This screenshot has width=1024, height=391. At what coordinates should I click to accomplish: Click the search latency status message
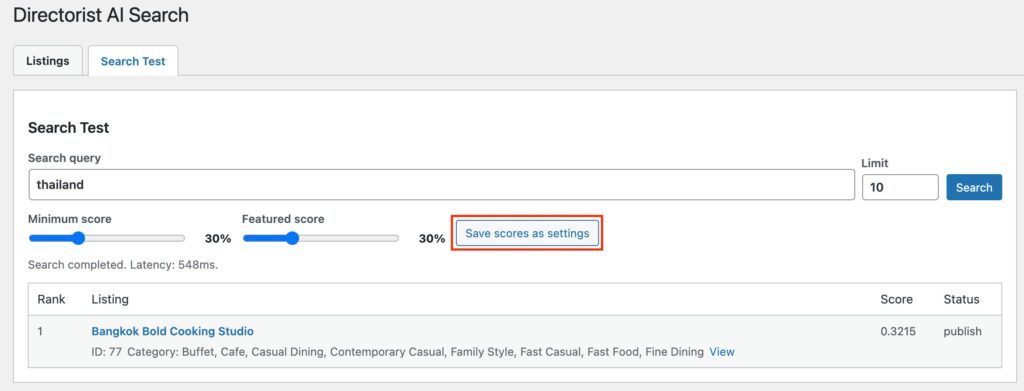pos(123,266)
